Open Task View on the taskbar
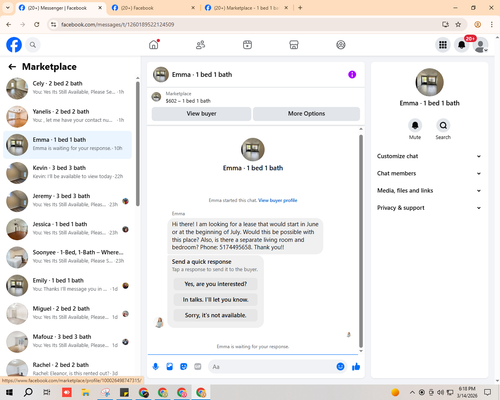 coord(47,392)
